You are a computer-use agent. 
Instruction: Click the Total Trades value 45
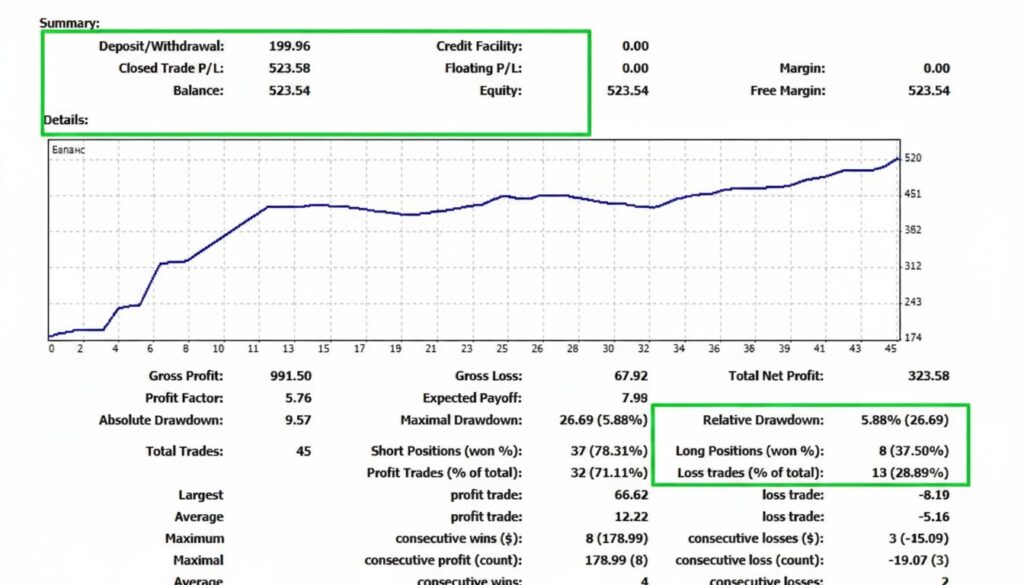[304, 451]
